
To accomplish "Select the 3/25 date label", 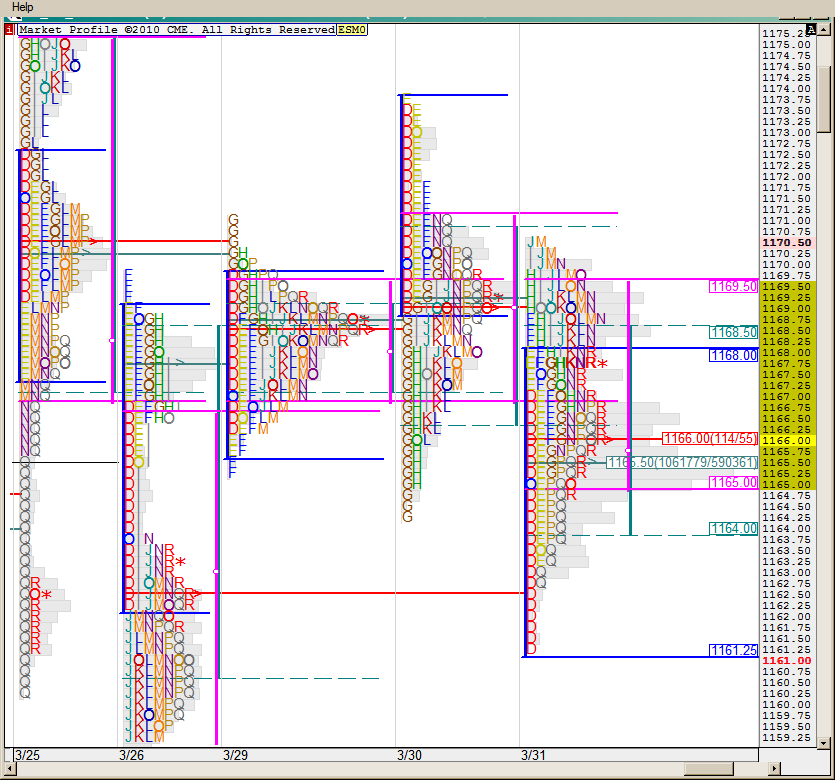I will (27, 755).
